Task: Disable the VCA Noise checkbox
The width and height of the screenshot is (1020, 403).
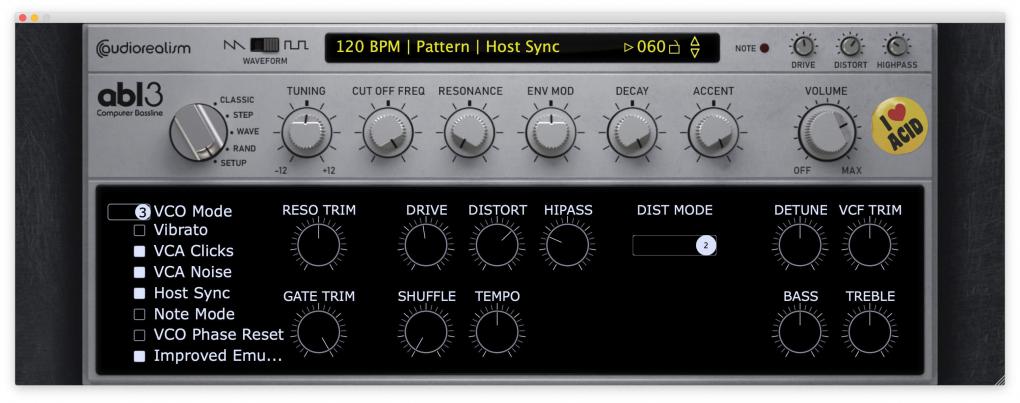Action: [139, 272]
